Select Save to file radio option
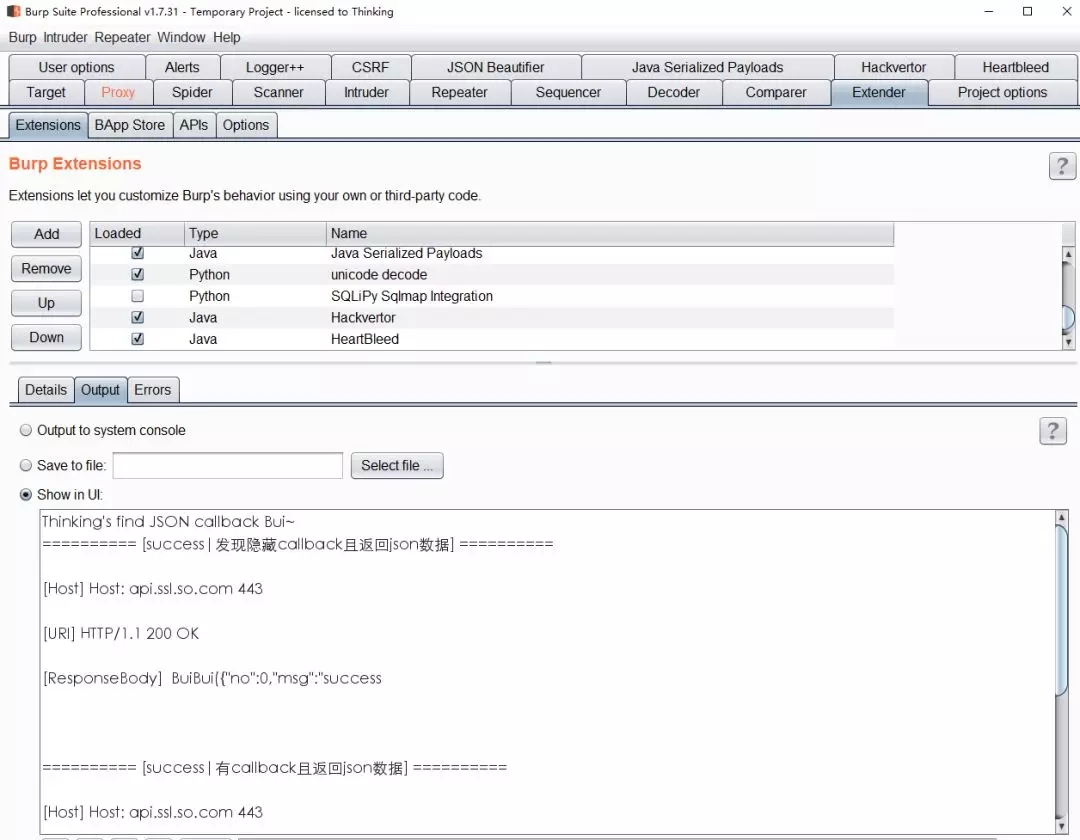This screenshot has width=1080, height=840. [25, 465]
